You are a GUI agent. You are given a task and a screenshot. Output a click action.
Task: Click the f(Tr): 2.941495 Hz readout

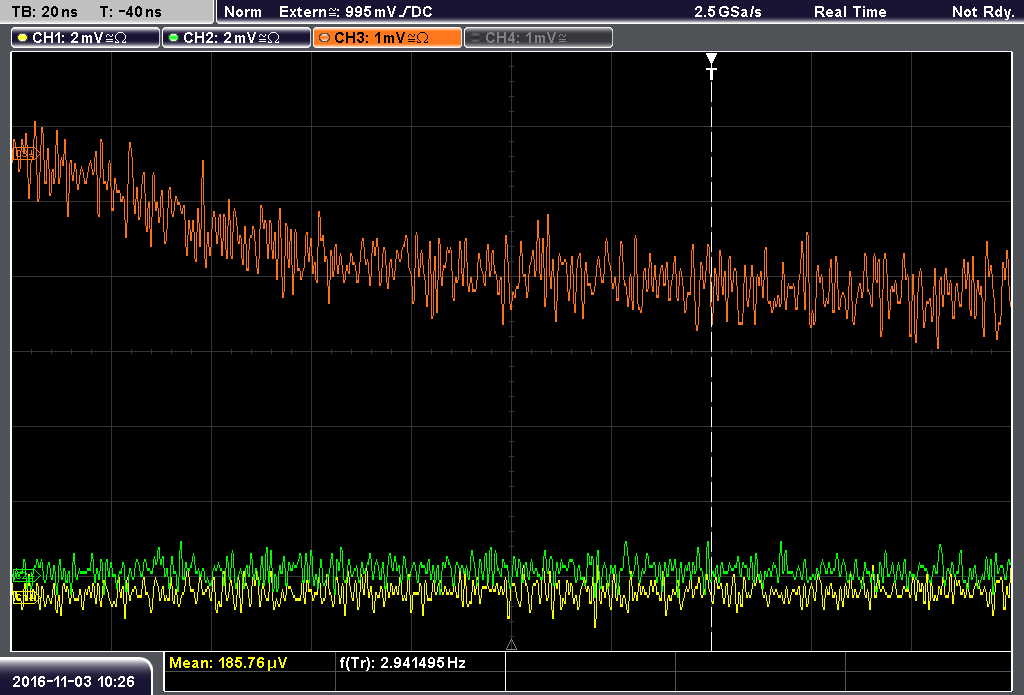402,663
